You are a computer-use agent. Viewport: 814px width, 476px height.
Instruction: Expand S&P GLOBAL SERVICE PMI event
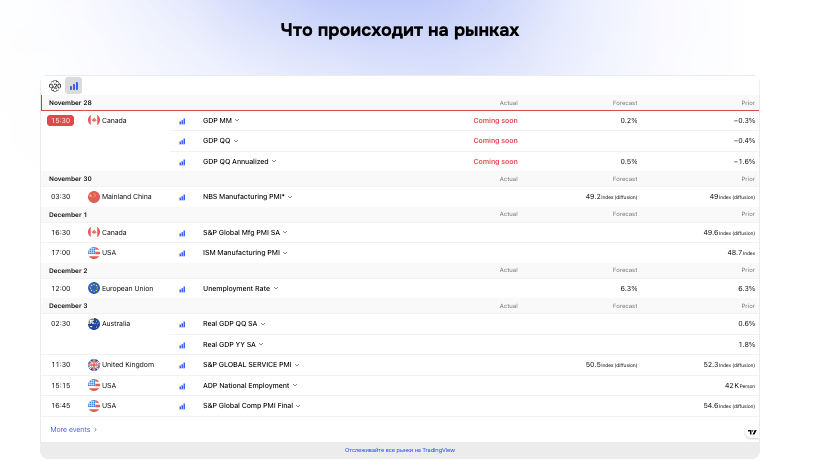(297, 365)
